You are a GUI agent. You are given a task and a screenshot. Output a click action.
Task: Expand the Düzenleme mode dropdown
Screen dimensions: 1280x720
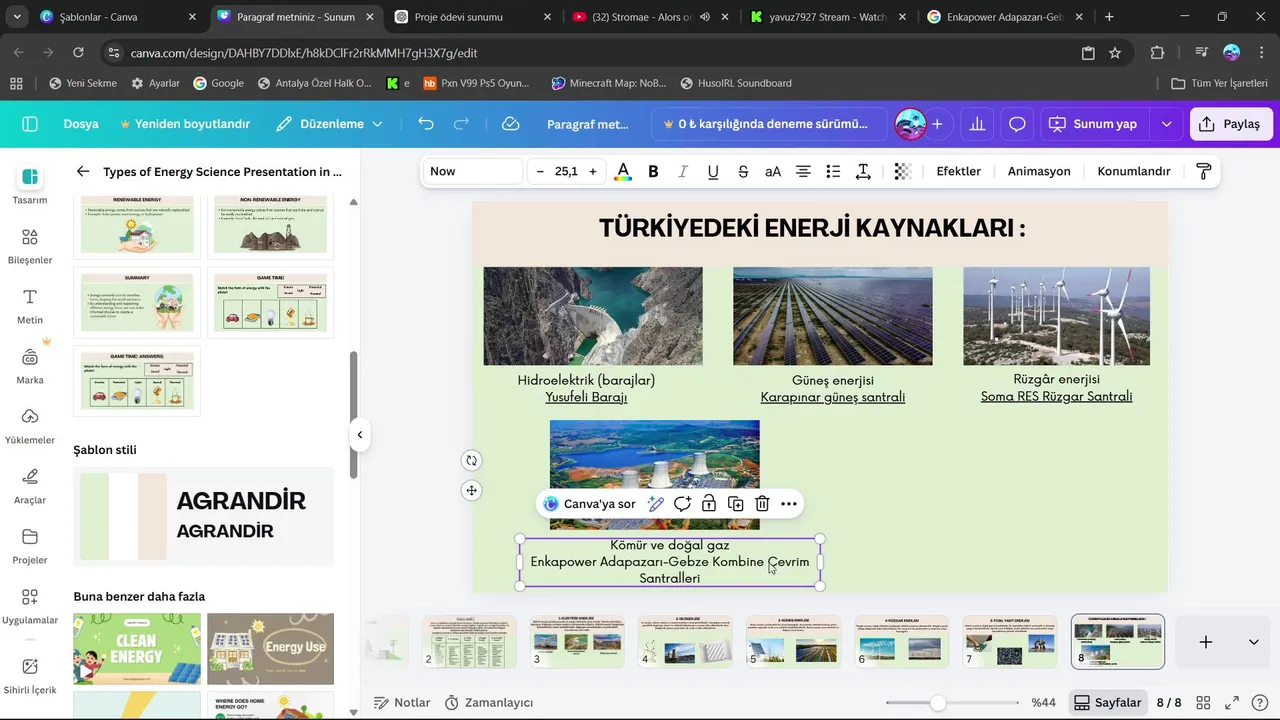tap(329, 124)
